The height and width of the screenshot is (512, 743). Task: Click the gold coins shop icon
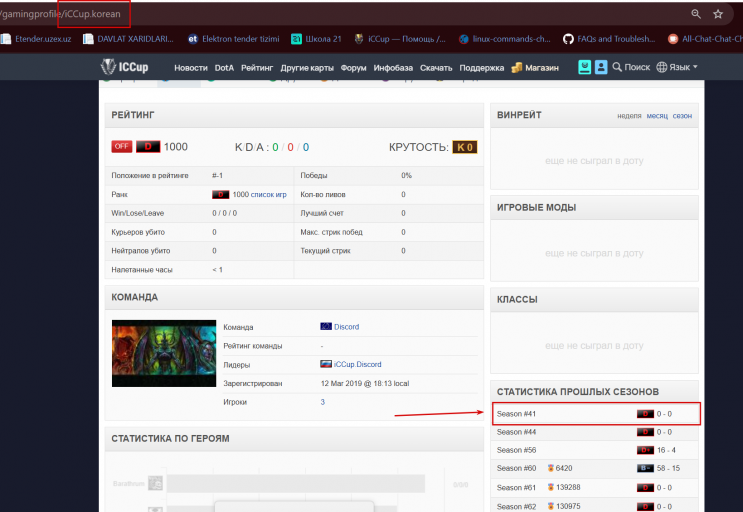[517, 68]
